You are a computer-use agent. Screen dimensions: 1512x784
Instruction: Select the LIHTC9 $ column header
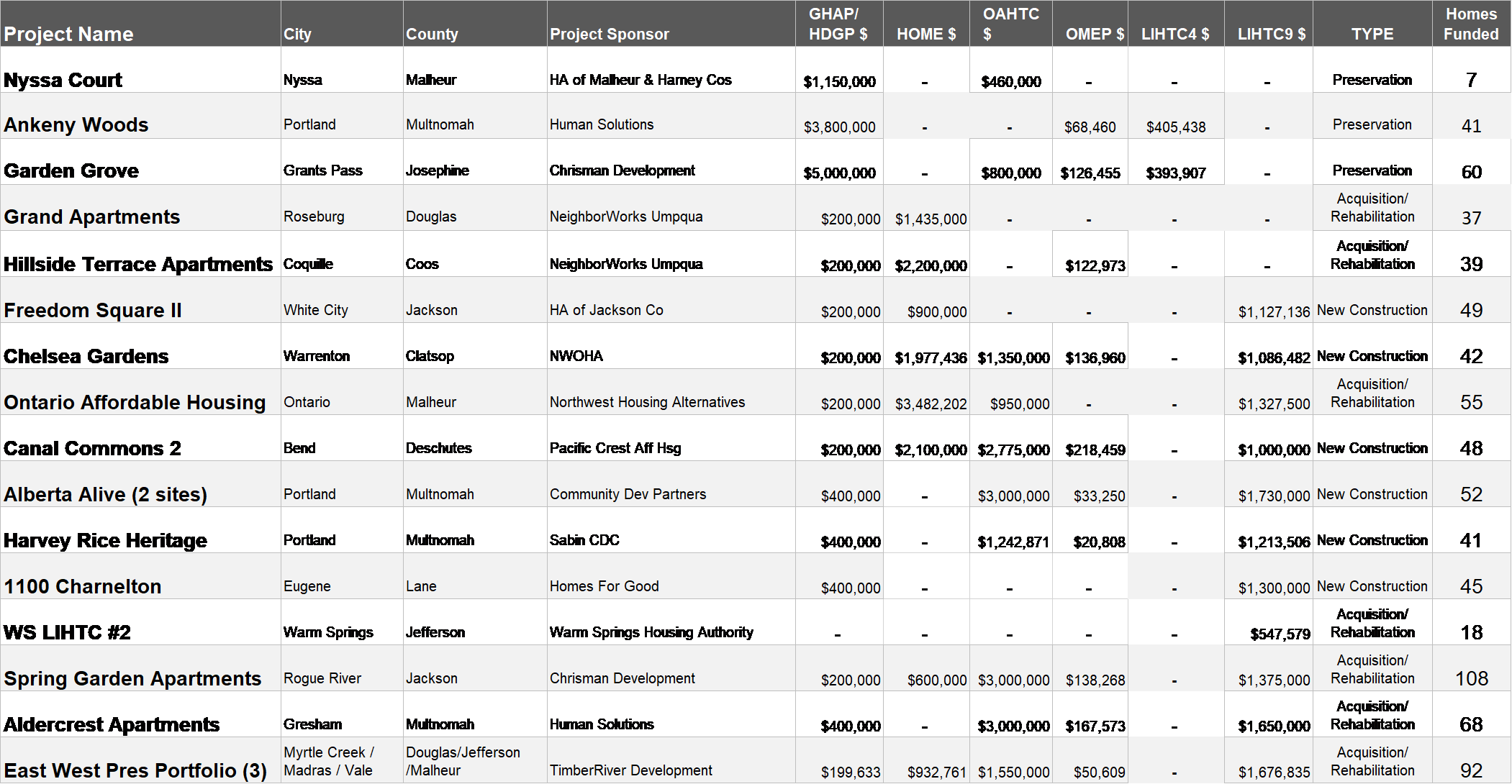point(1271,34)
